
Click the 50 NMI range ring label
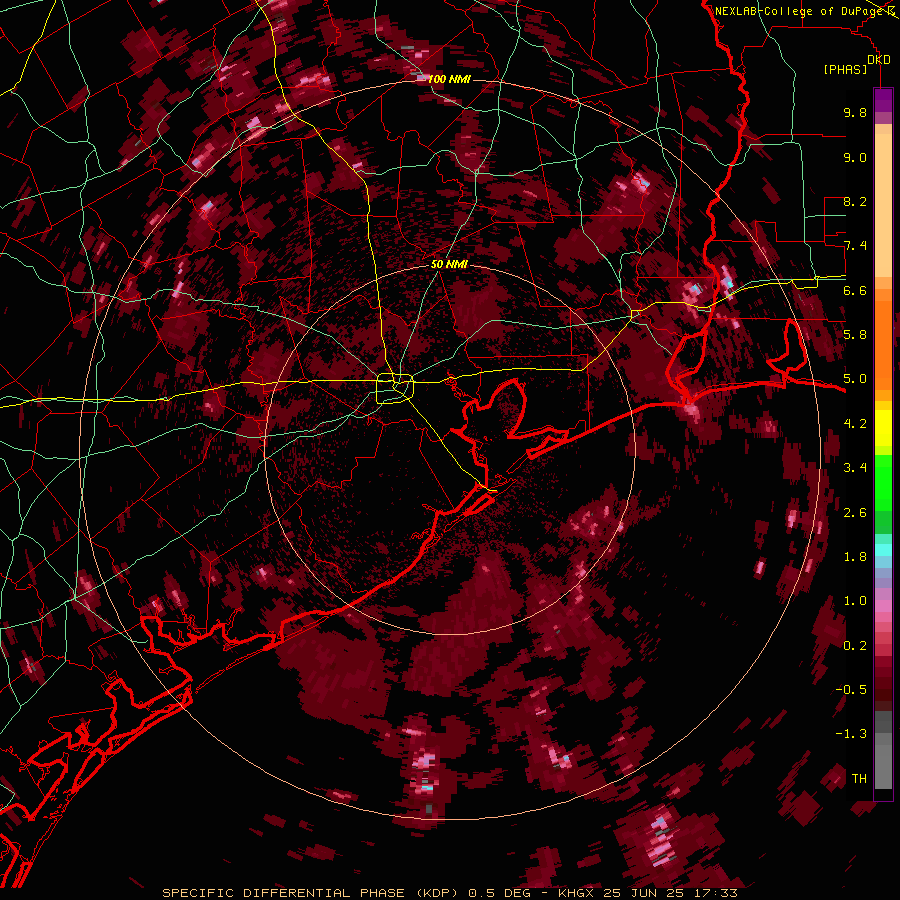[449, 264]
